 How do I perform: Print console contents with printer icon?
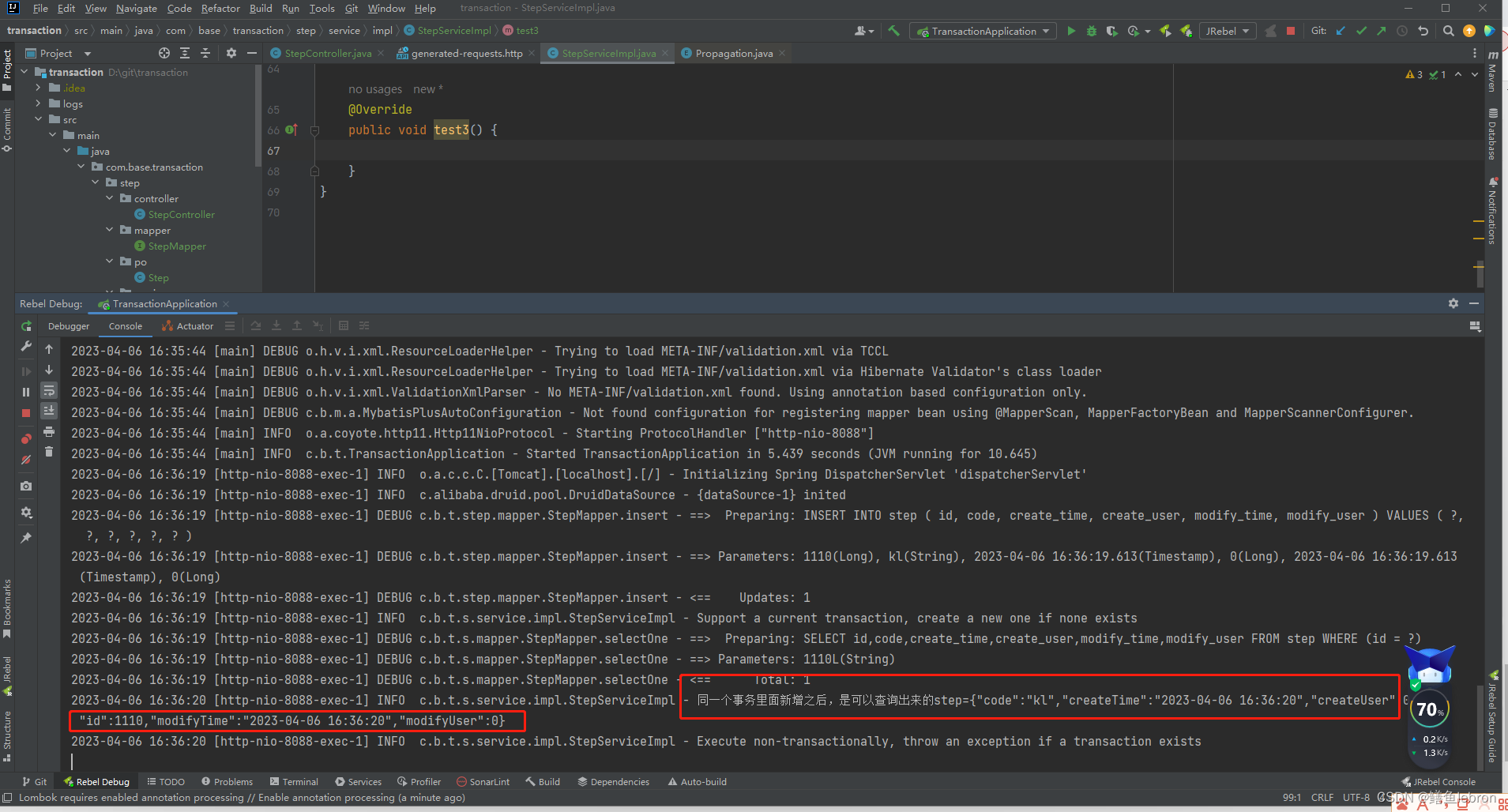coord(49,432)
